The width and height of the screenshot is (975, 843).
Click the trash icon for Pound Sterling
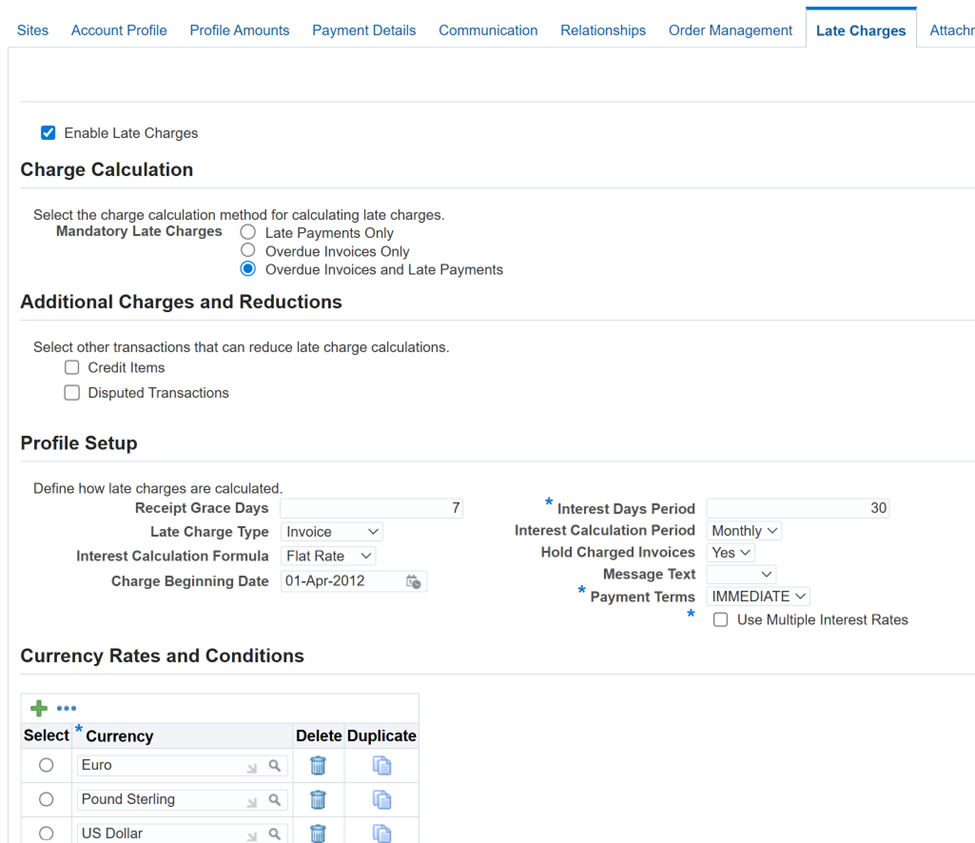[318, 799]
